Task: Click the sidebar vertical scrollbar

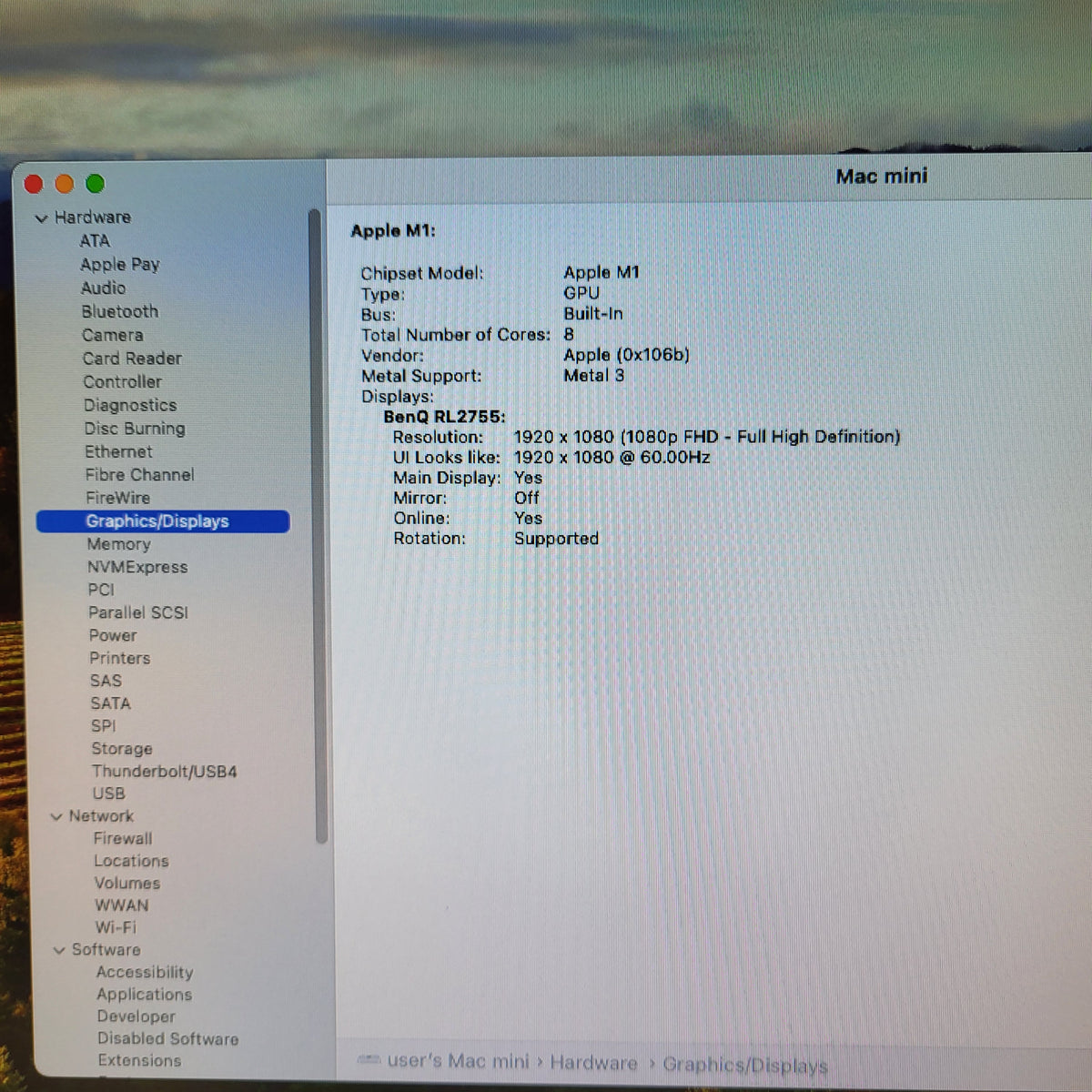Action: tap(318, 526)
